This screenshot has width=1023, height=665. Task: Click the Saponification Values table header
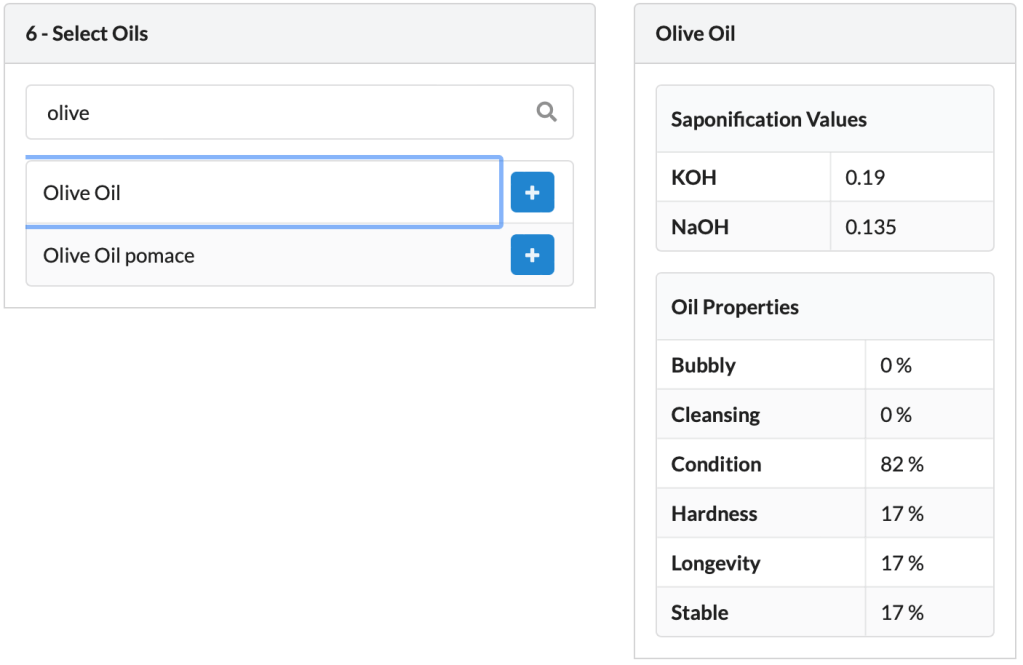coord(768,120)
